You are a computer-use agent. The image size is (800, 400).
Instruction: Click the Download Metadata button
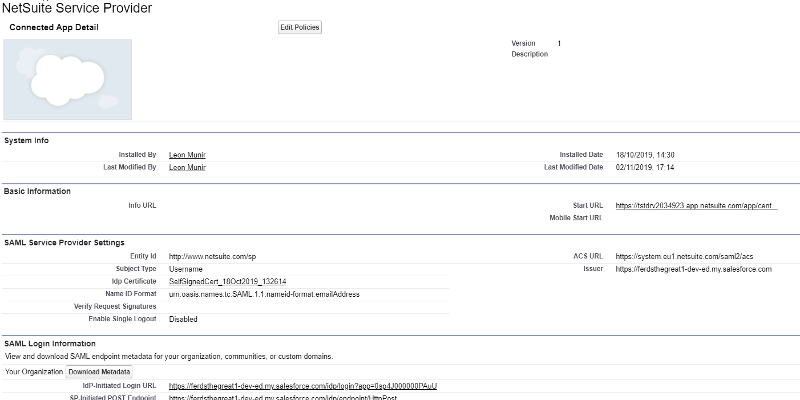99,372
